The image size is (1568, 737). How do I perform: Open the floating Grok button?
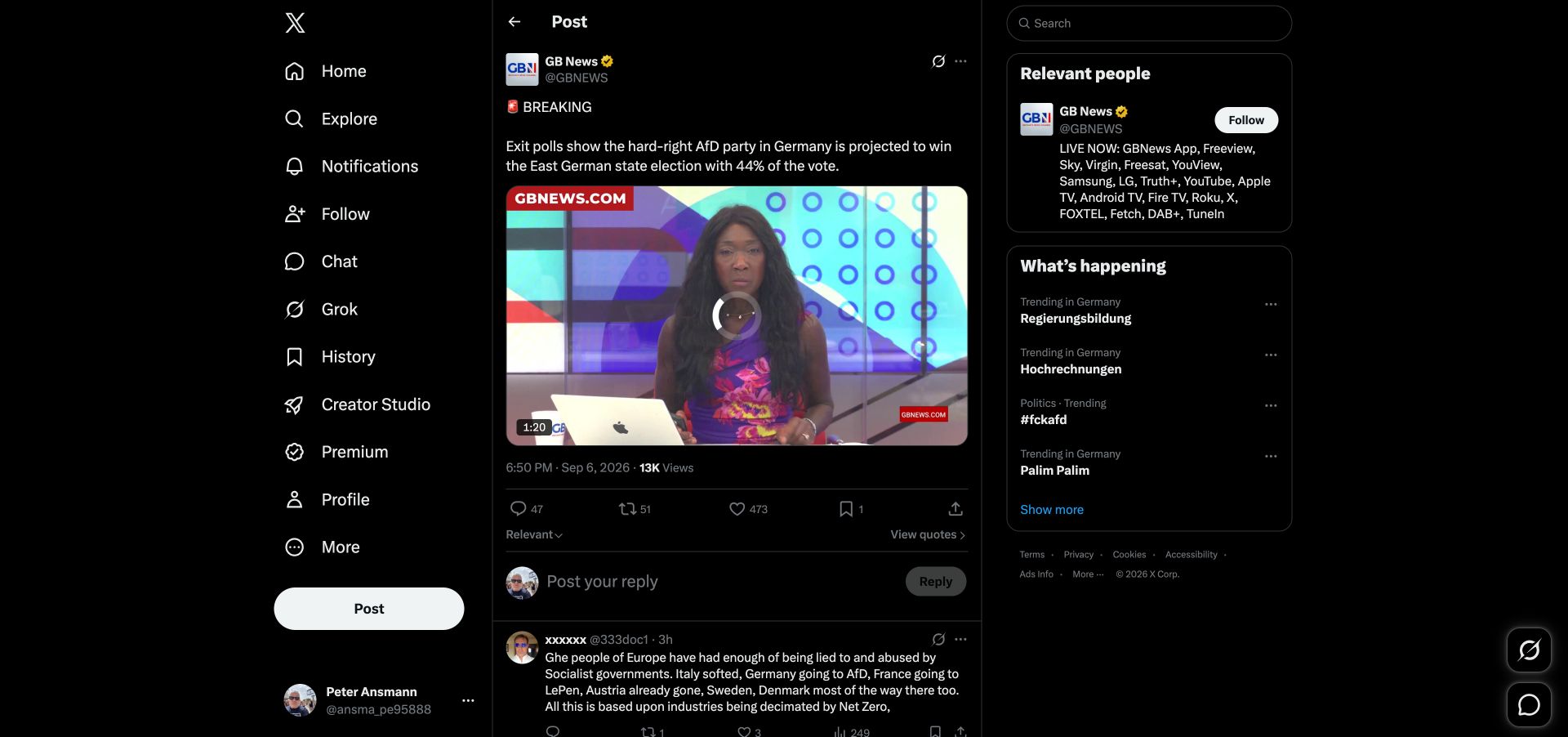1529,650
